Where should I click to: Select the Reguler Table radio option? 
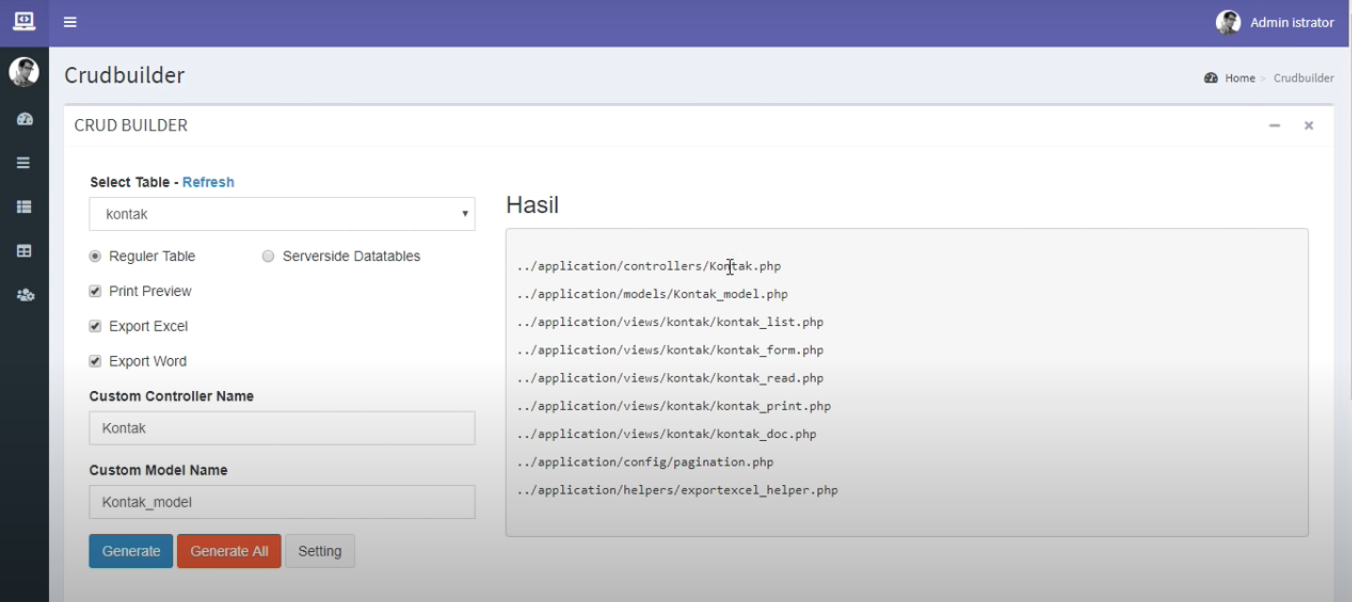click(x=96, y=256)
